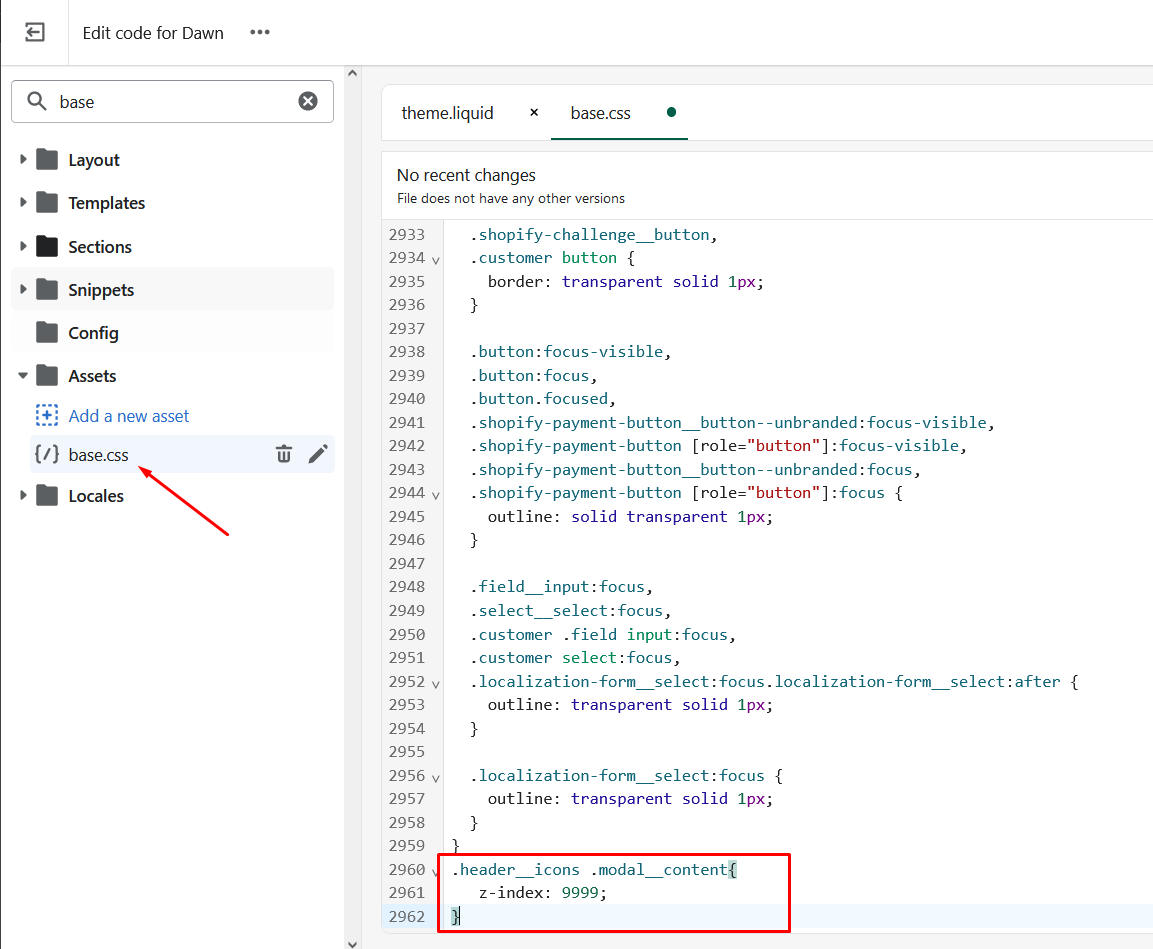The image size is (1153, 949).
Task: Click the search magnifier icon
Action: pos(37,101)
